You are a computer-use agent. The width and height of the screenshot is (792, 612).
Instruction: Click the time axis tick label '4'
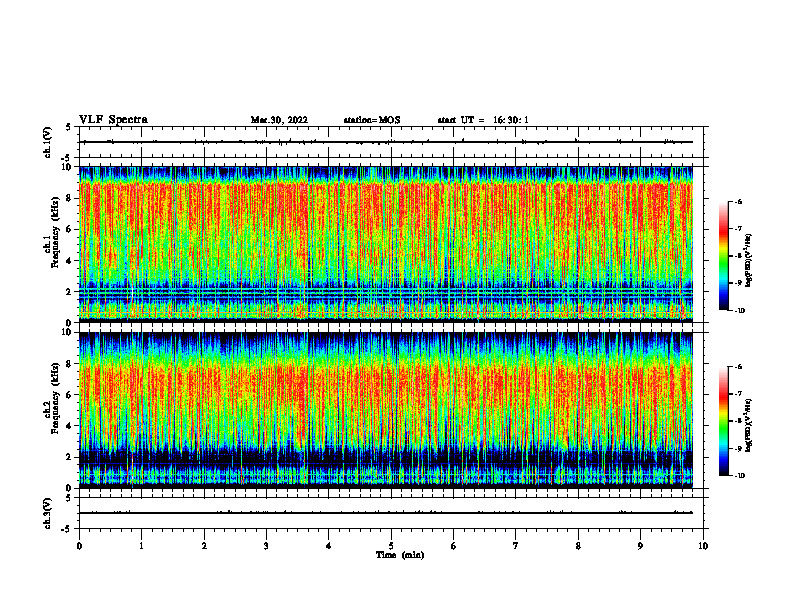[x=329, y=546]
